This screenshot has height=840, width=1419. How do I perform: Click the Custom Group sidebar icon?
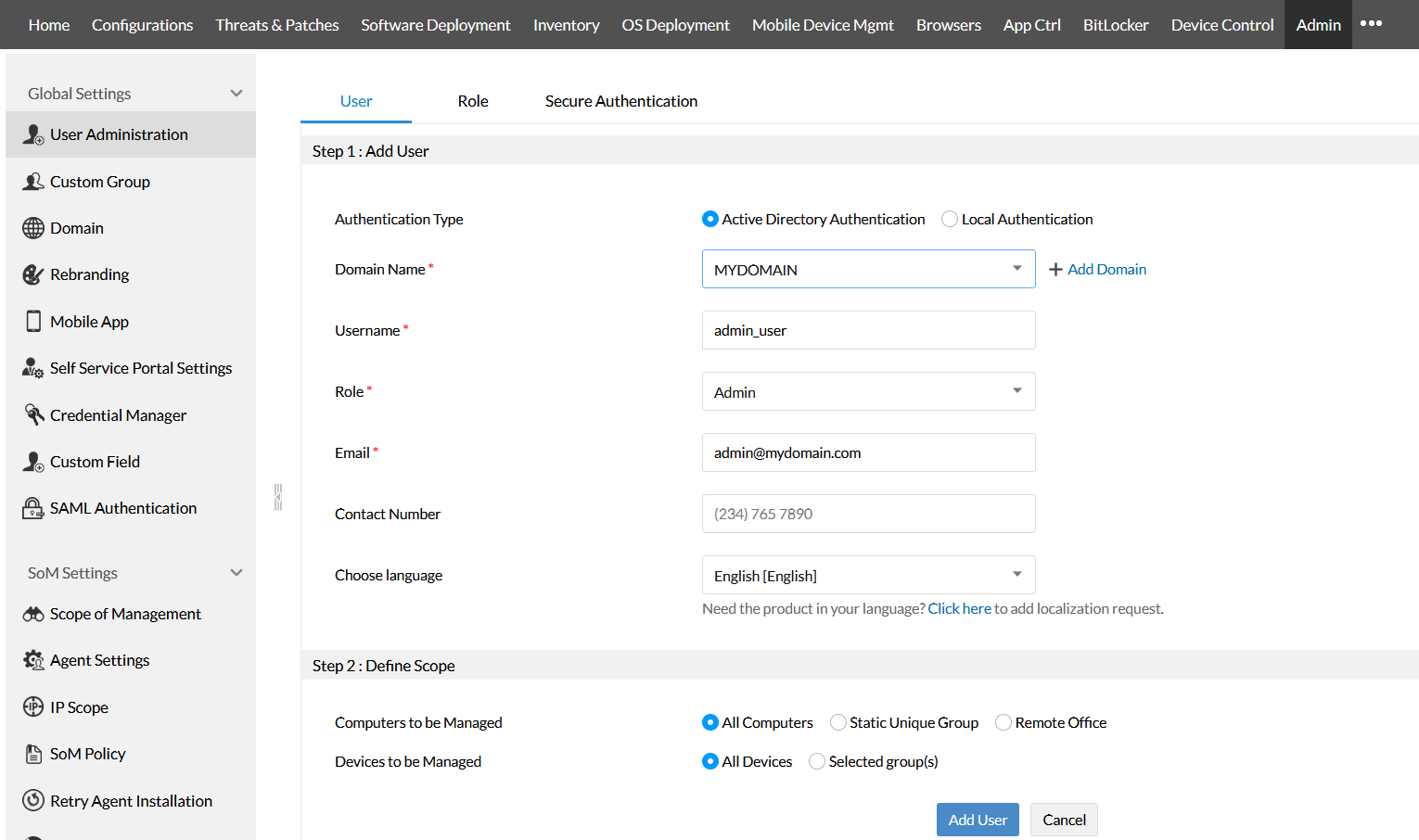click(x=33, y=182)
